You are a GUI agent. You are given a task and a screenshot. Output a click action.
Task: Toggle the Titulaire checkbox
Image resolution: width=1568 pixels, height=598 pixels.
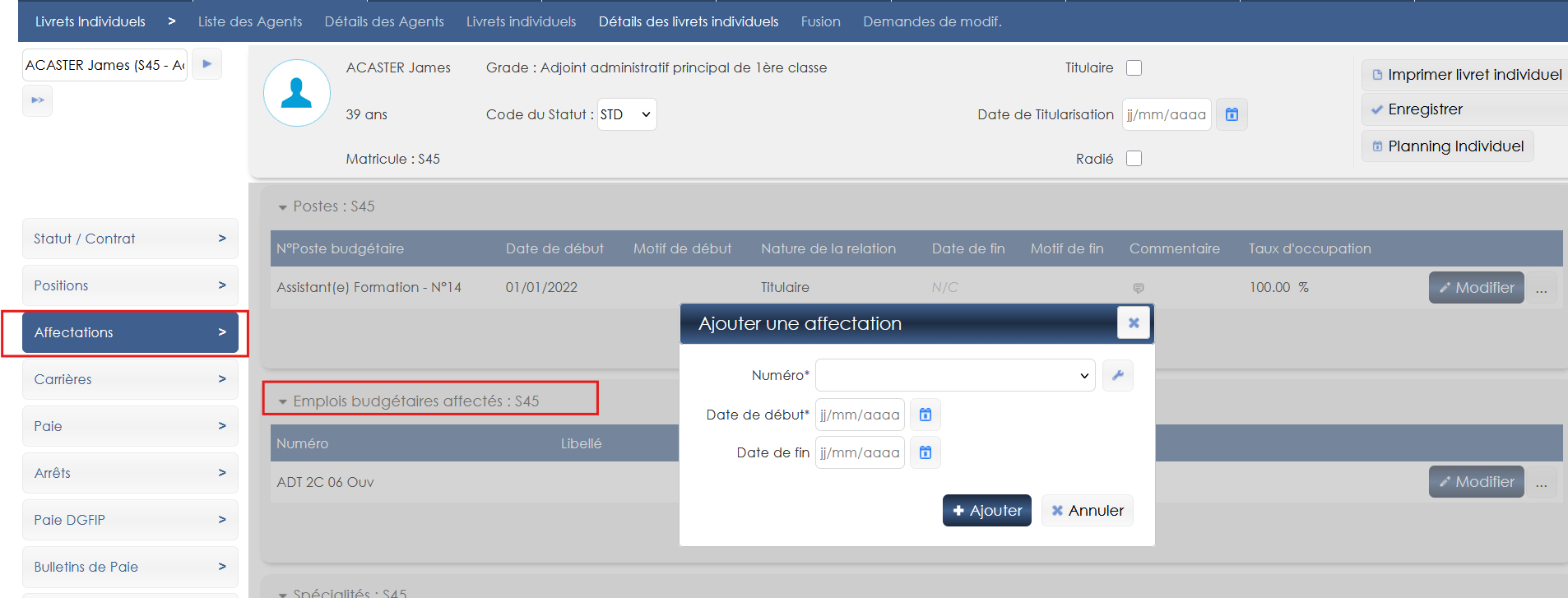click(x=1134, y=67)
